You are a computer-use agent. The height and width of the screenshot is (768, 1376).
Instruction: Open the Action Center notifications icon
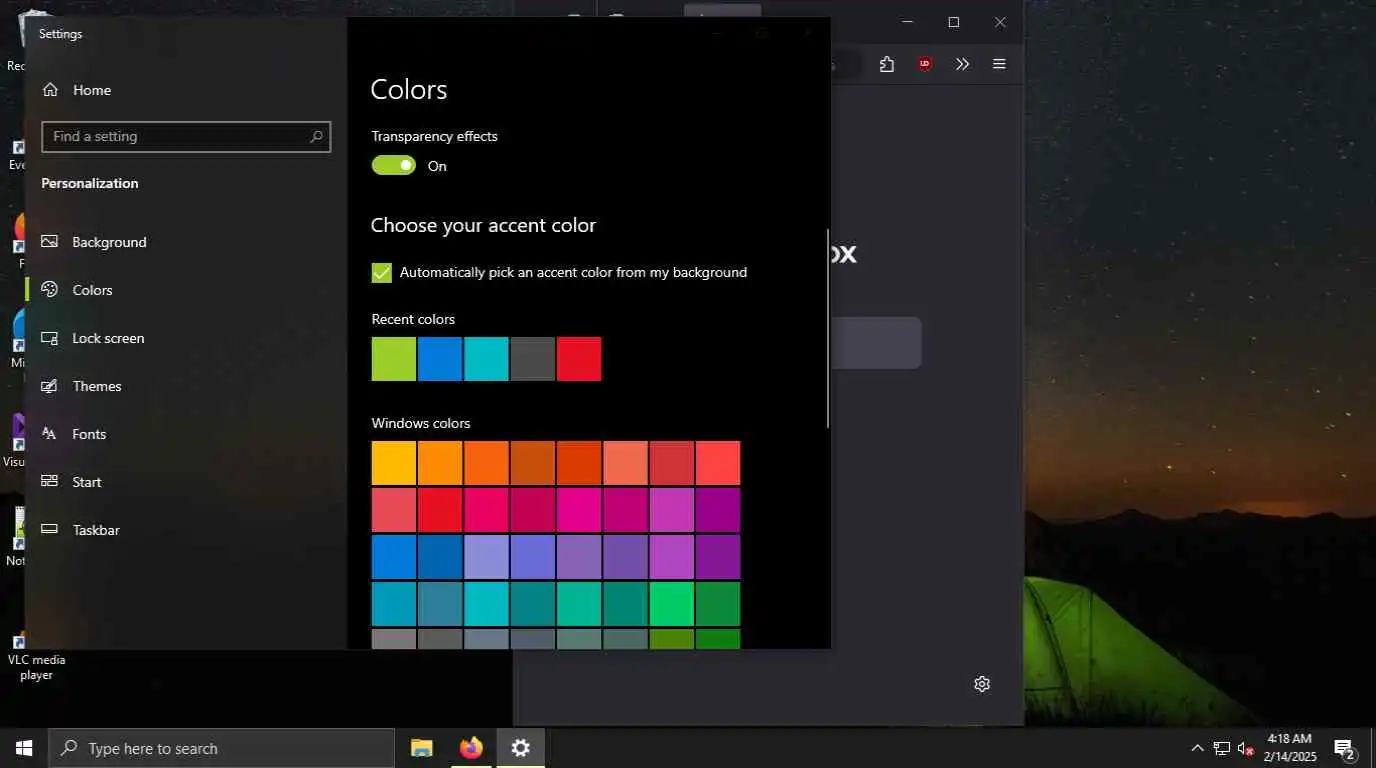tap(1344, 748)
